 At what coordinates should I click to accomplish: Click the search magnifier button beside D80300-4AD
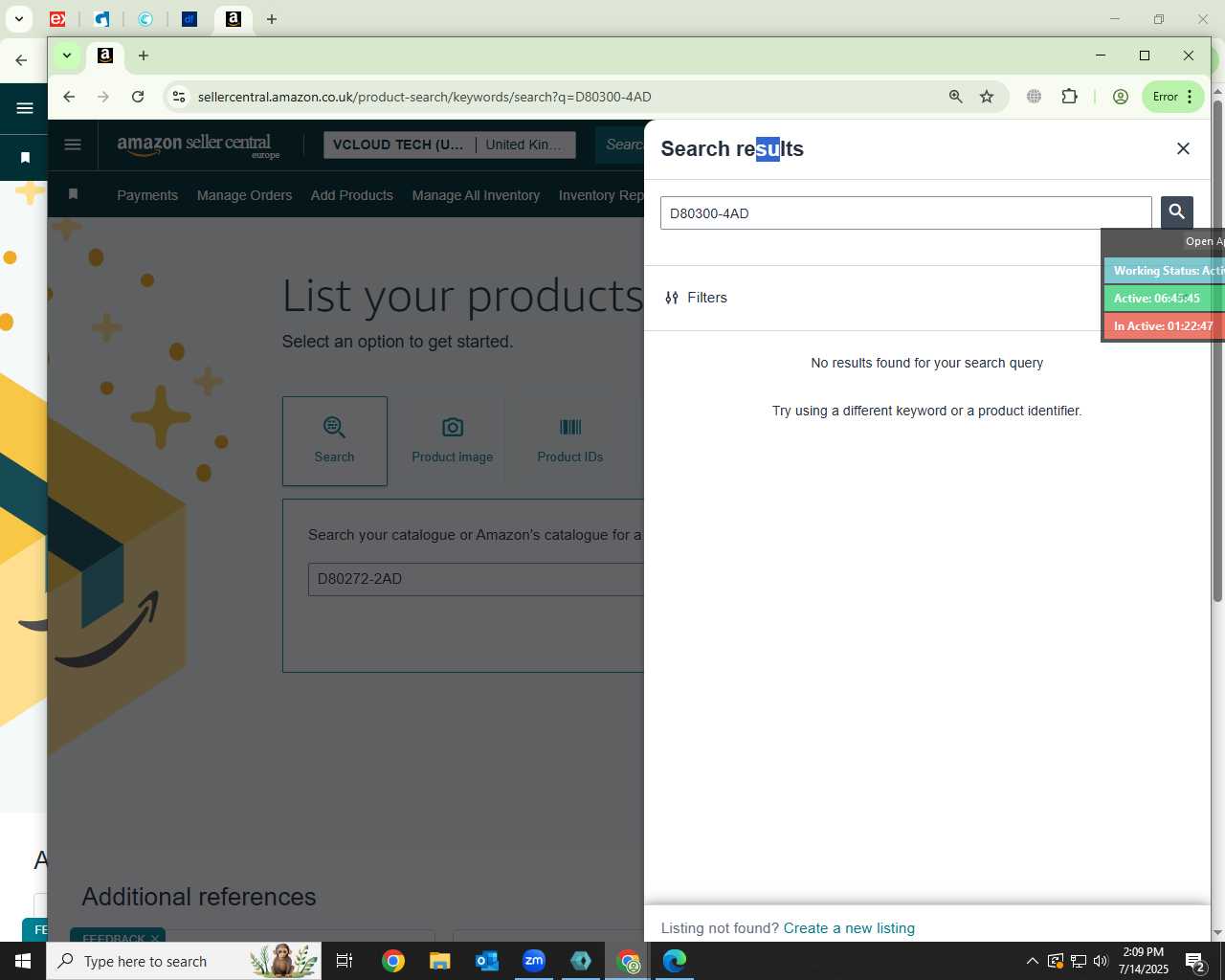[1176, 212]
